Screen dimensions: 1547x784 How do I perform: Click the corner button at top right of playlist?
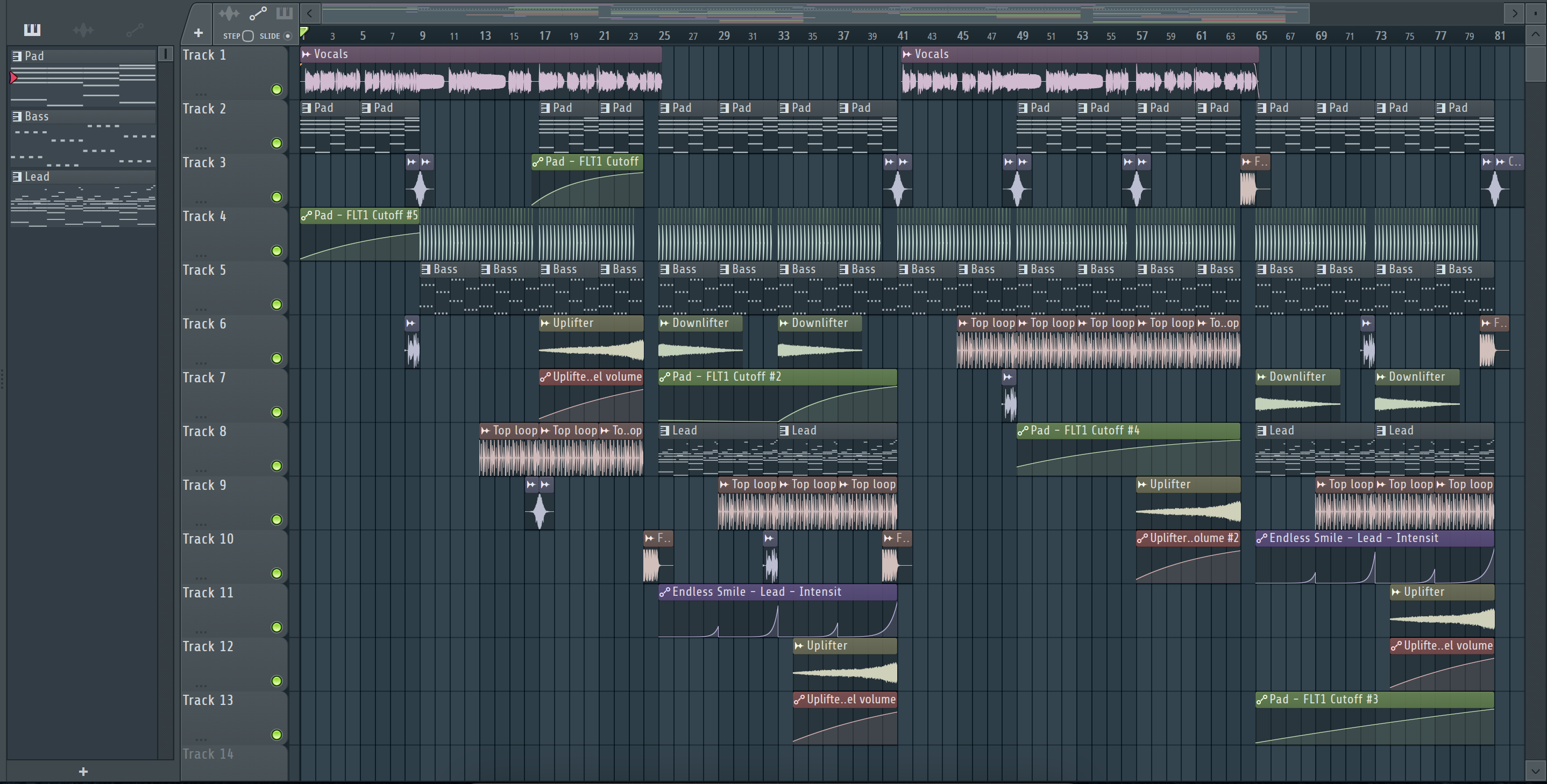[x=1535, y=12]
